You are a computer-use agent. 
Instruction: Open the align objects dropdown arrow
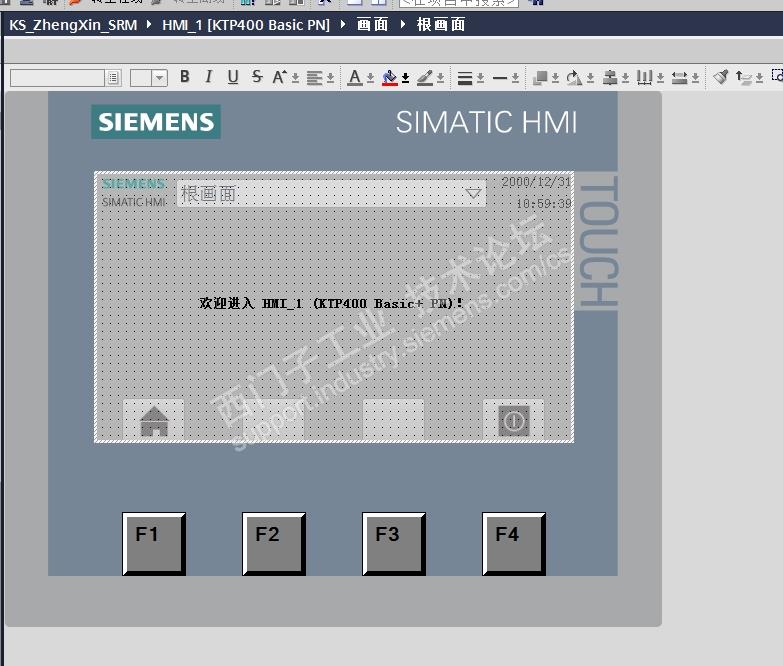click(x=625, y=78)
